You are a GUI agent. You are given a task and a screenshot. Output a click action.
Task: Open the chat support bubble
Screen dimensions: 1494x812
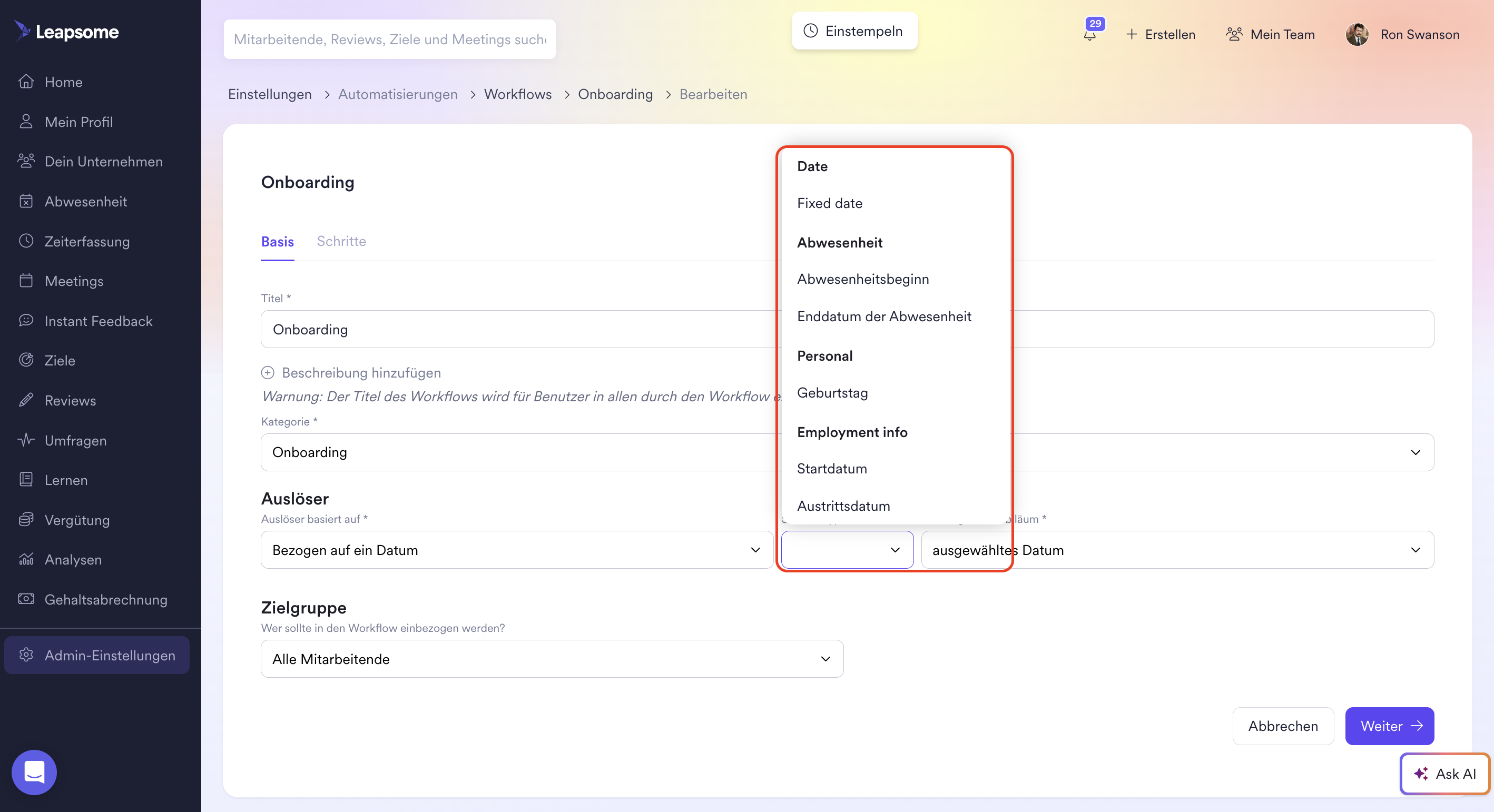(34, 772)
